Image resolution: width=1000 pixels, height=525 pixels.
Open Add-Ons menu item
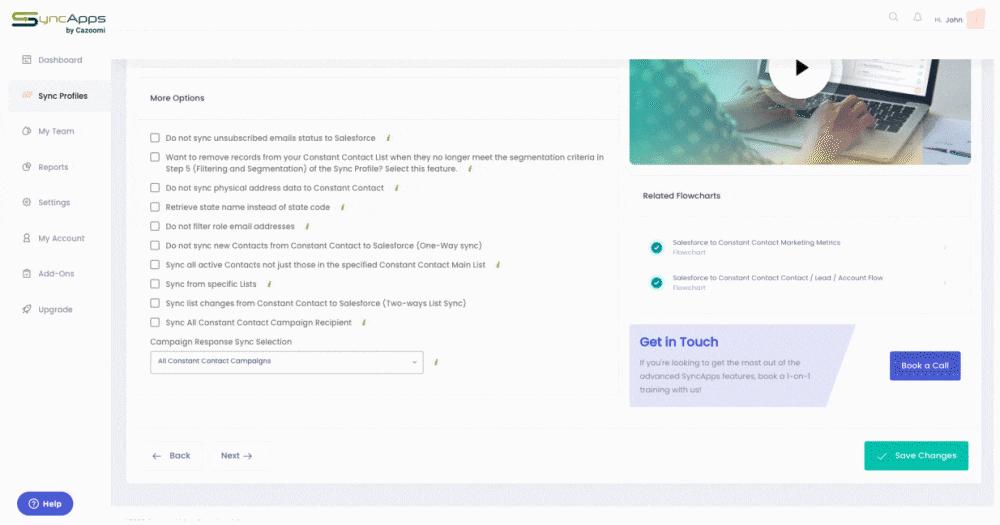[56, 274]
